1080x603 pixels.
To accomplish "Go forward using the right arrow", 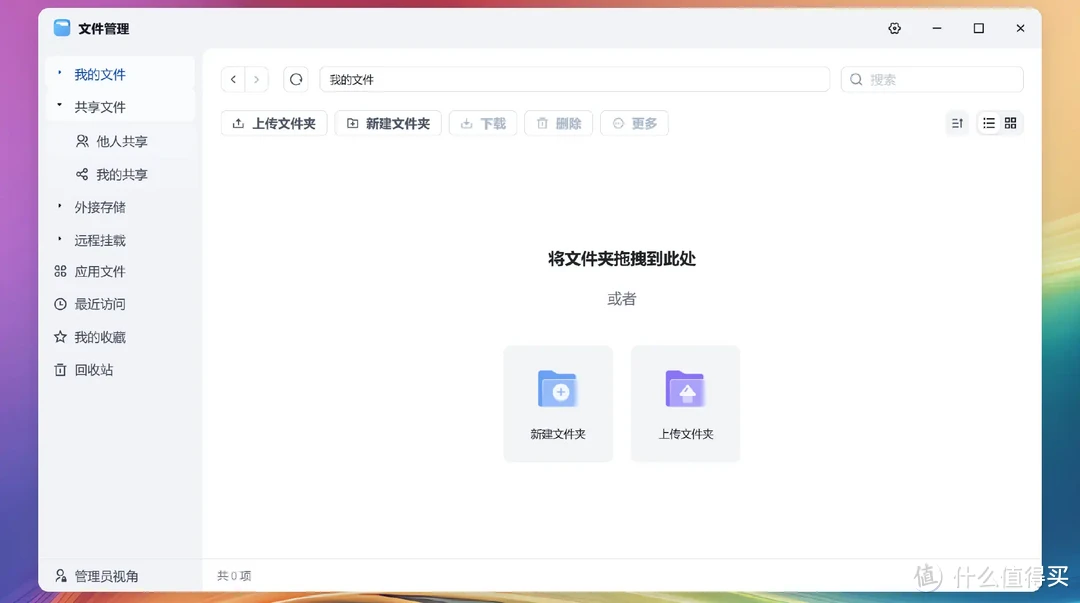I will point(257,79).
